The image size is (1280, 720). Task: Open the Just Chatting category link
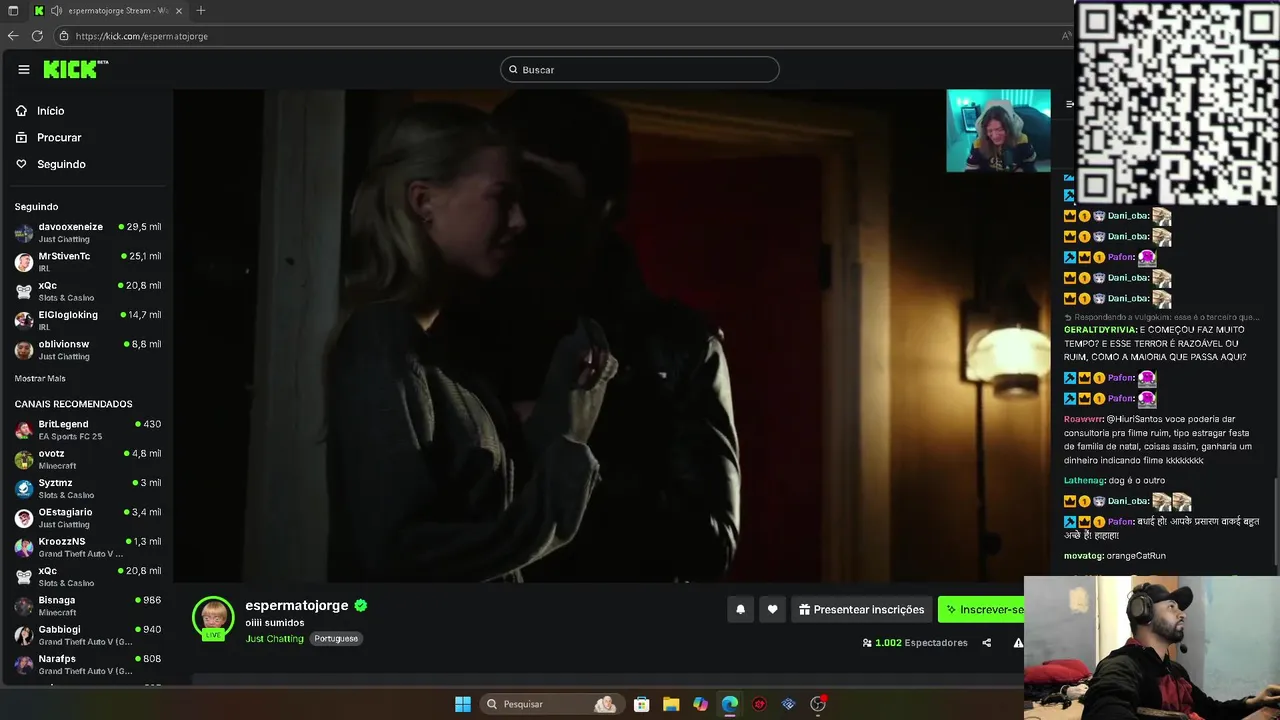[x=274, y=638]
